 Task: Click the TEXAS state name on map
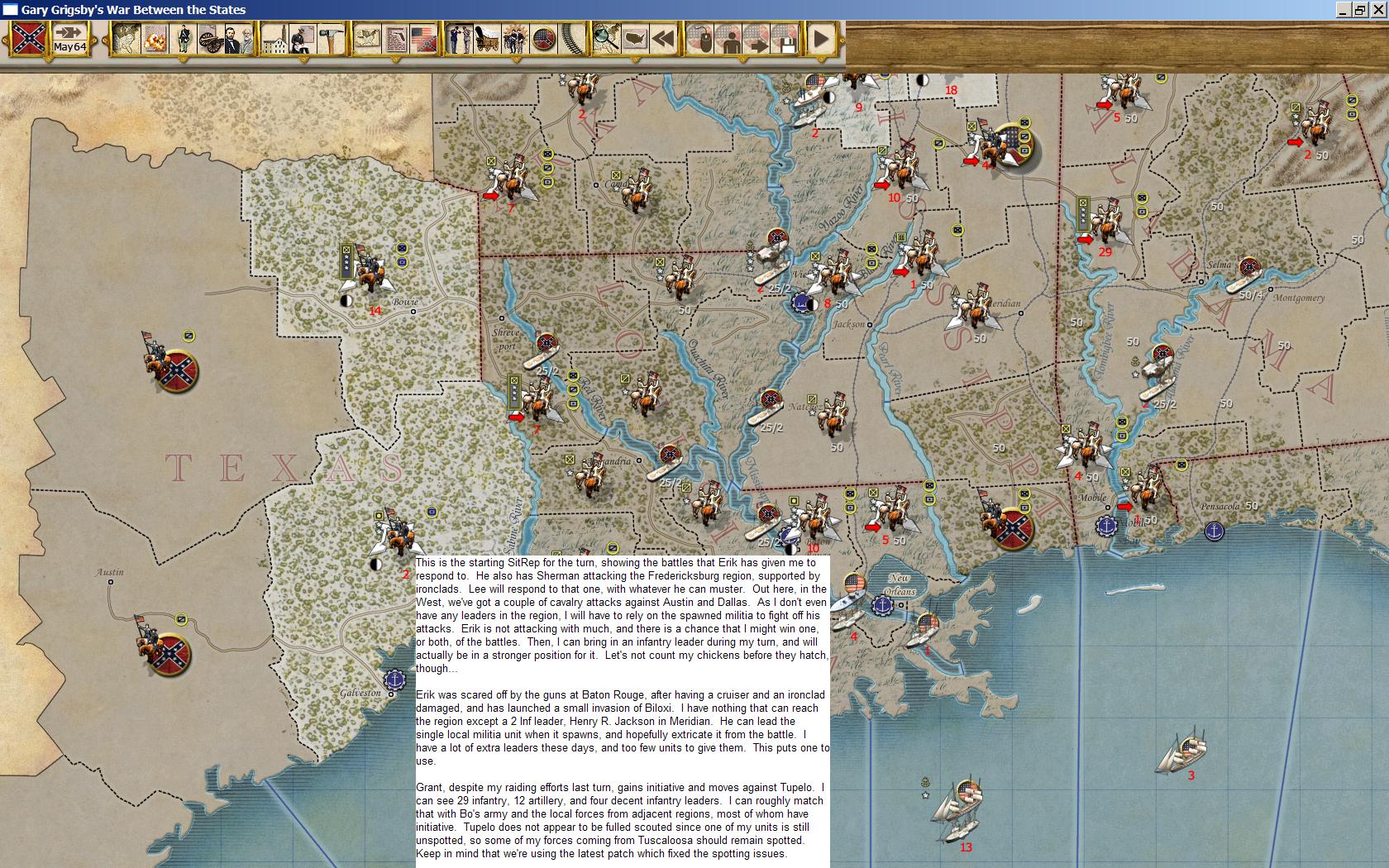point(285,469)
